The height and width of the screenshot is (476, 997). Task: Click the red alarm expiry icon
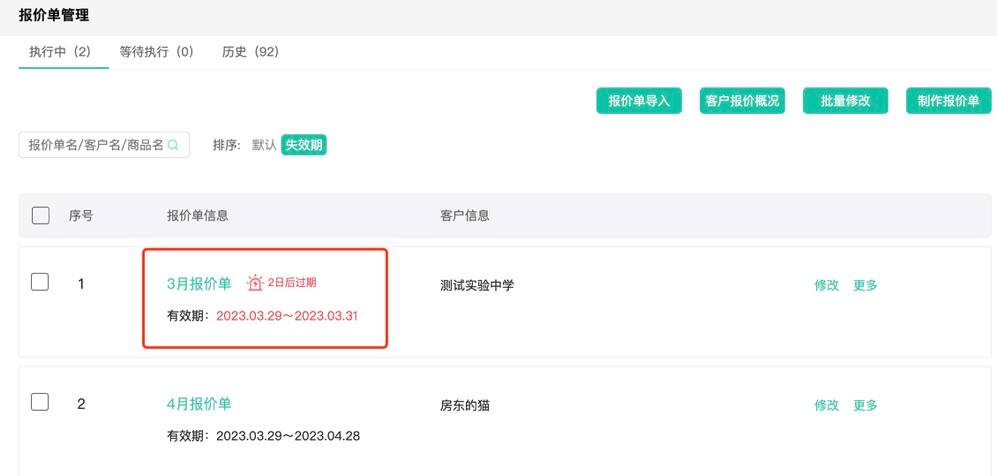click(255, 283)
